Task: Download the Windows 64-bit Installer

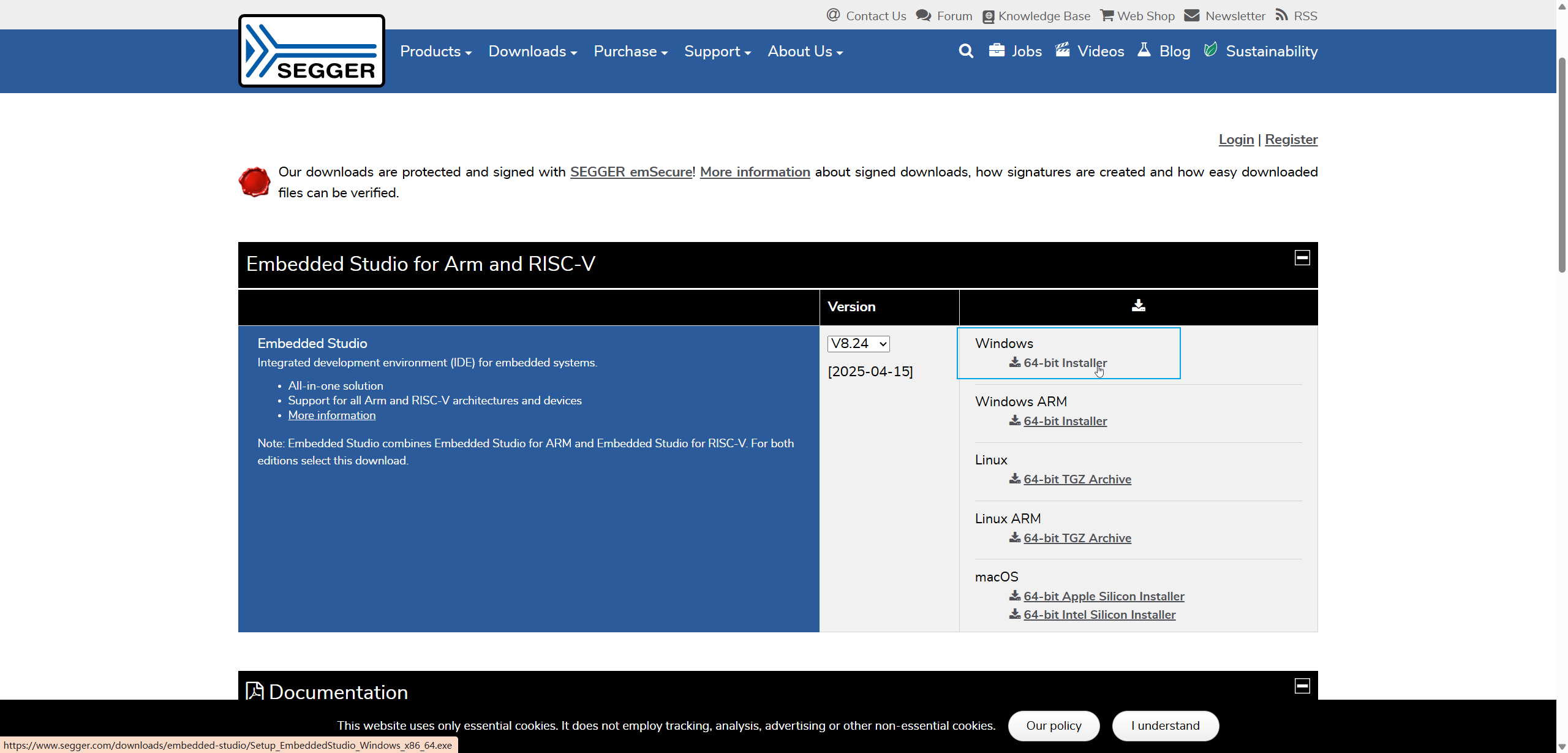Action: 1065,363
